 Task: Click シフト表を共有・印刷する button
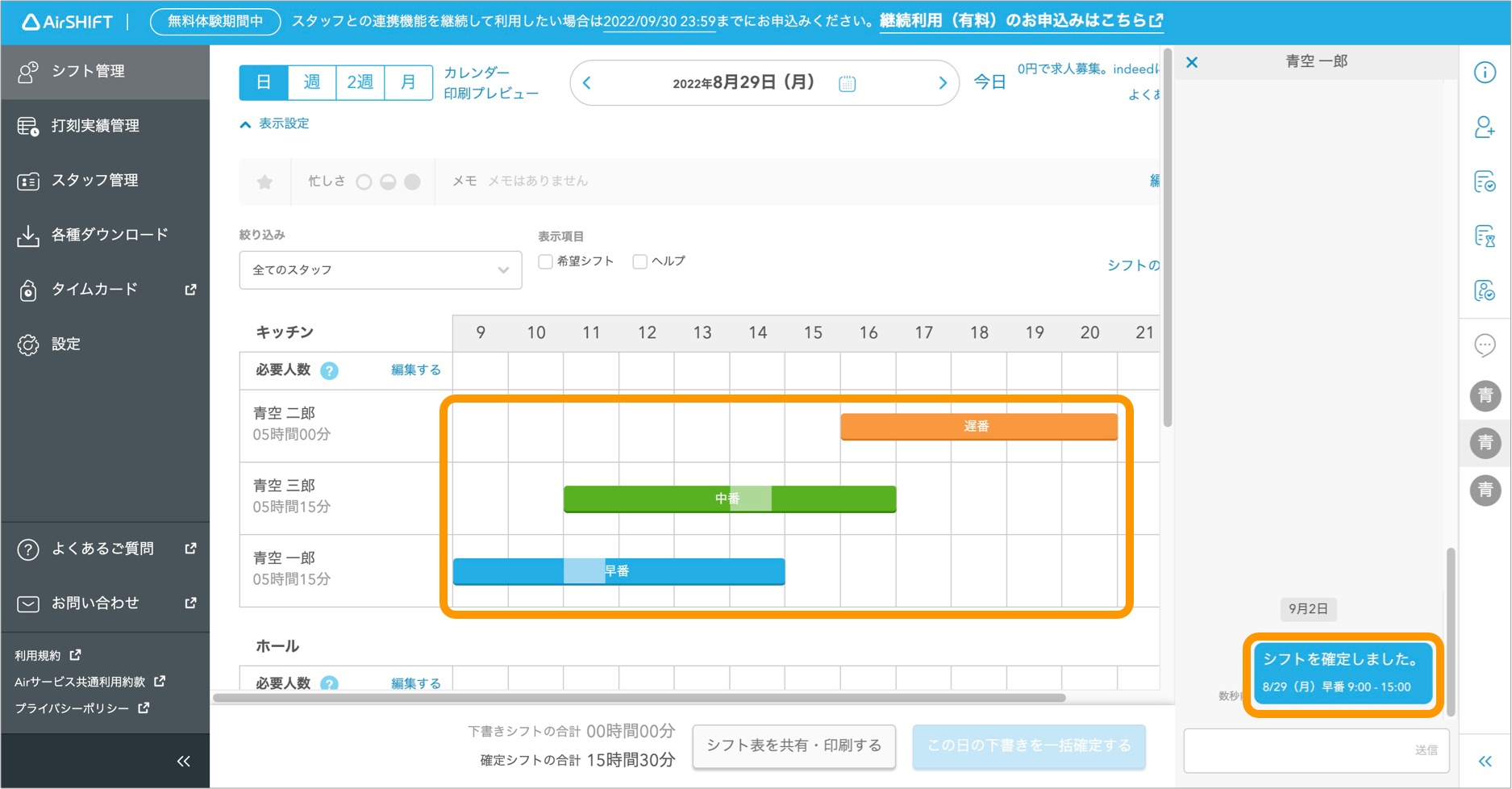coord(793,745)
